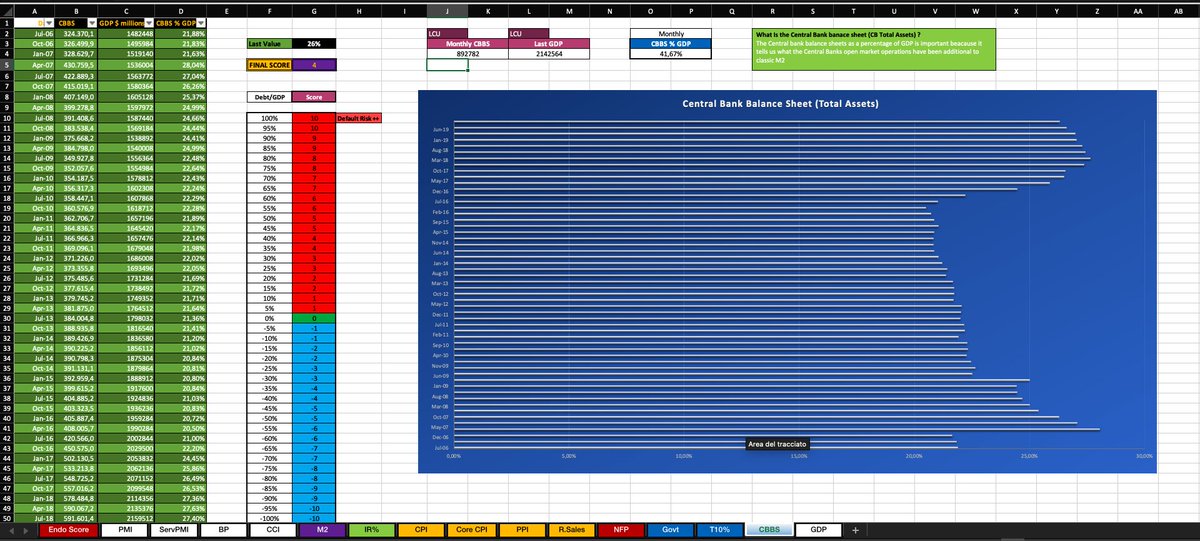Select the Jun-19 bar label in chart
The image size is (1200, 541).
(441, 129)
